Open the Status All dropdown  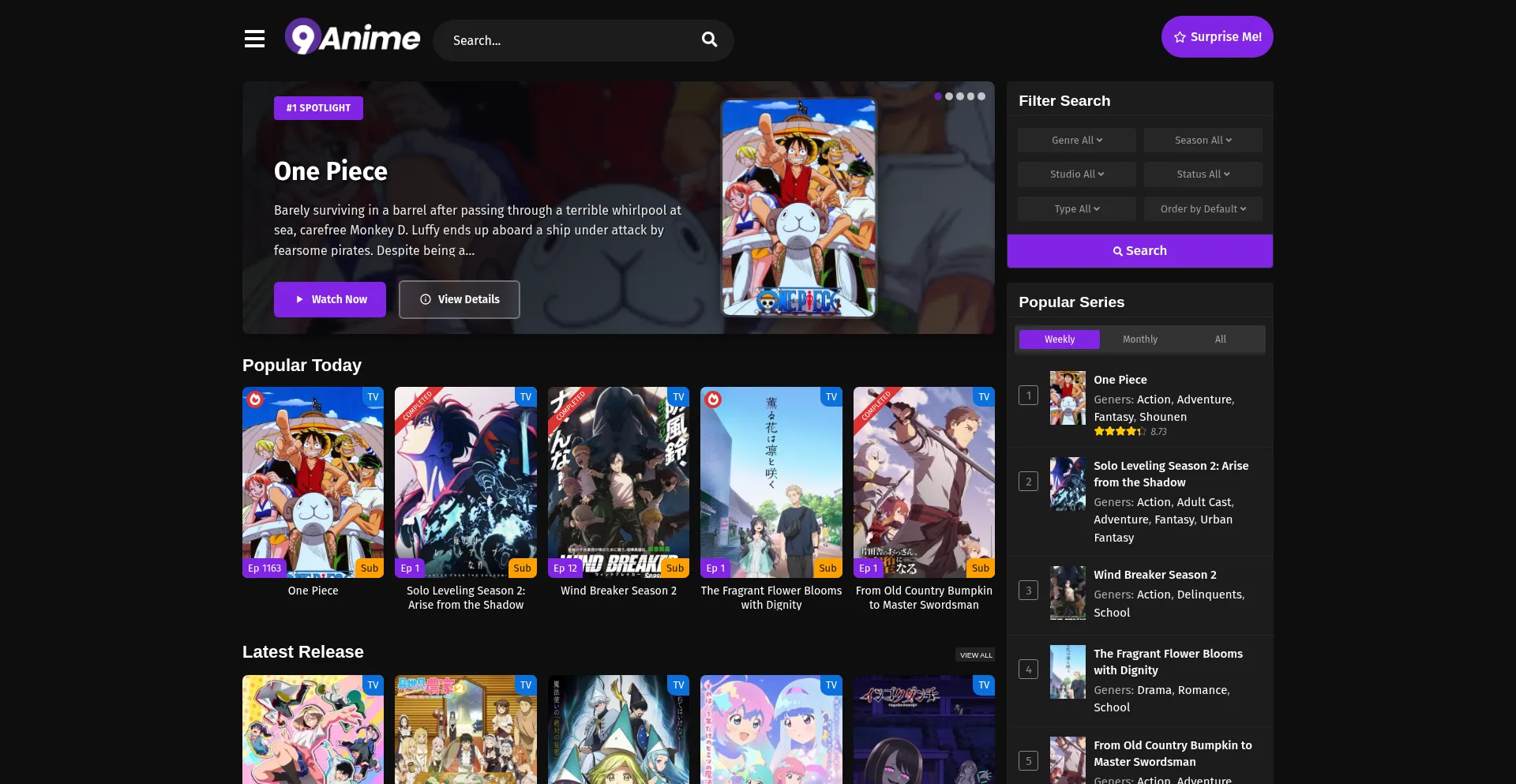pos(1203,174)
